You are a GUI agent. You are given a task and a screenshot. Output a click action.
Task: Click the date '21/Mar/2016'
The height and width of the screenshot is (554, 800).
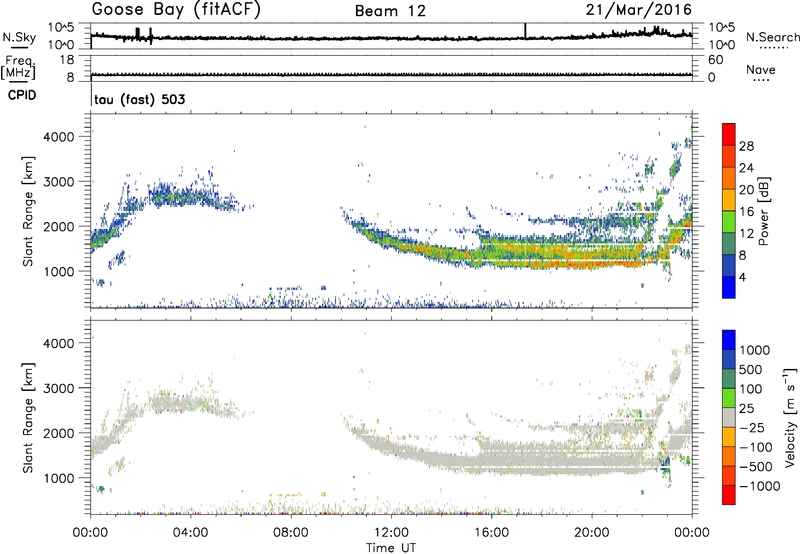[639, 9]
